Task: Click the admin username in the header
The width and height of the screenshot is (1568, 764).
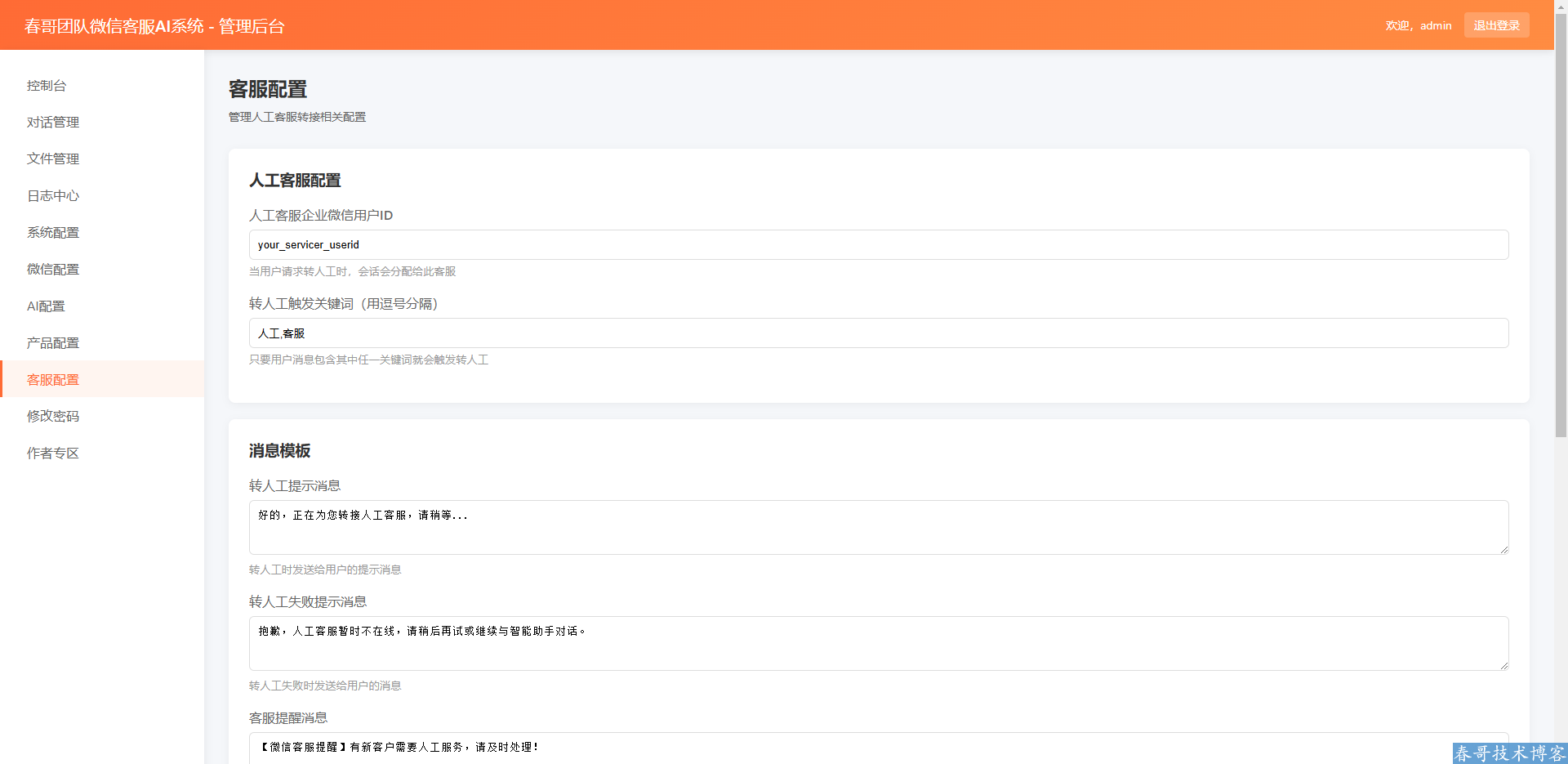Action: coord(1436,25)
